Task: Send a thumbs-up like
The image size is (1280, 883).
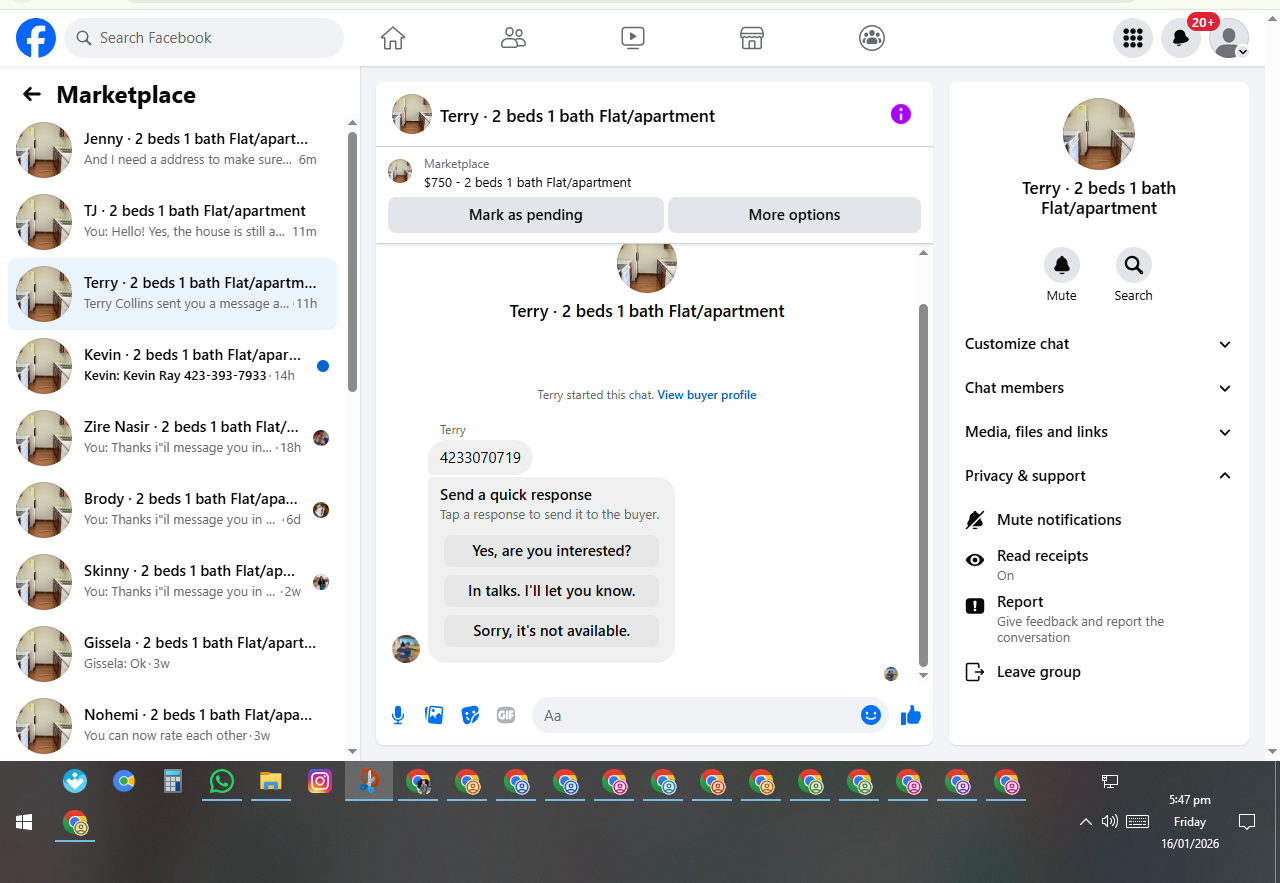Action: pos(911,715)
